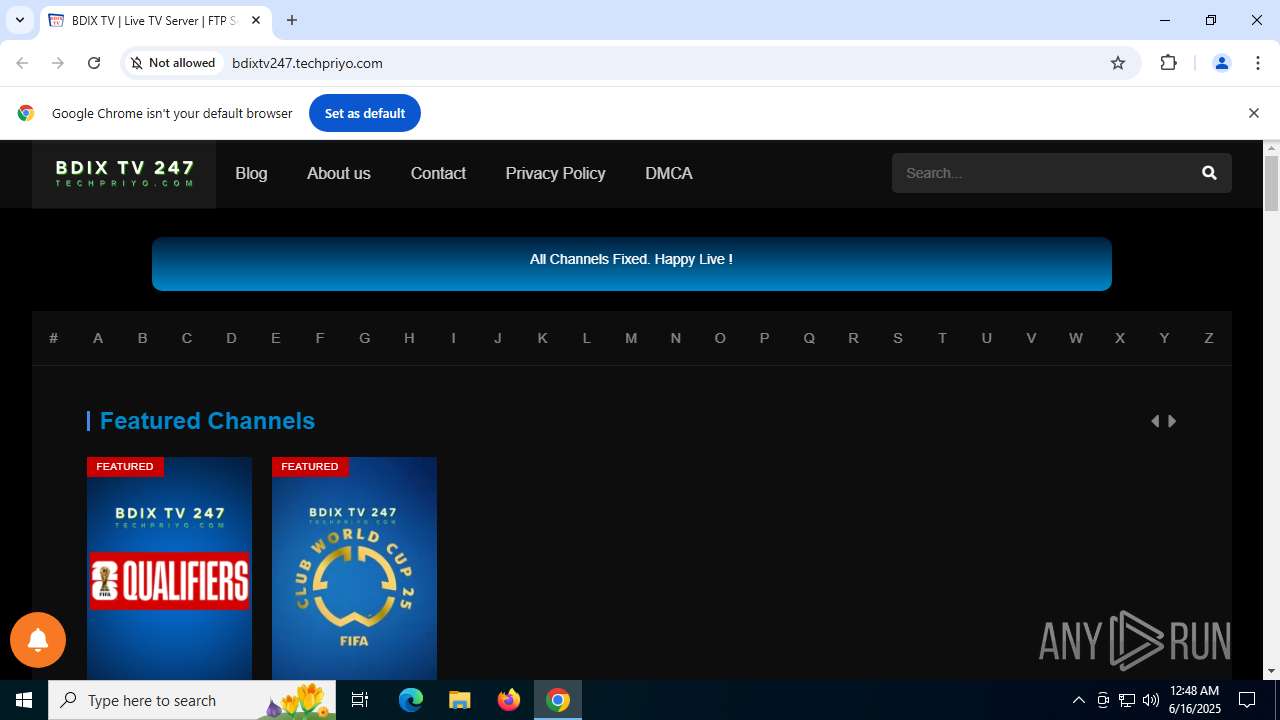Click the search magnifier icon
Image resolution: width=1280 pixels, height=720 pixels.
(1209, 173)
